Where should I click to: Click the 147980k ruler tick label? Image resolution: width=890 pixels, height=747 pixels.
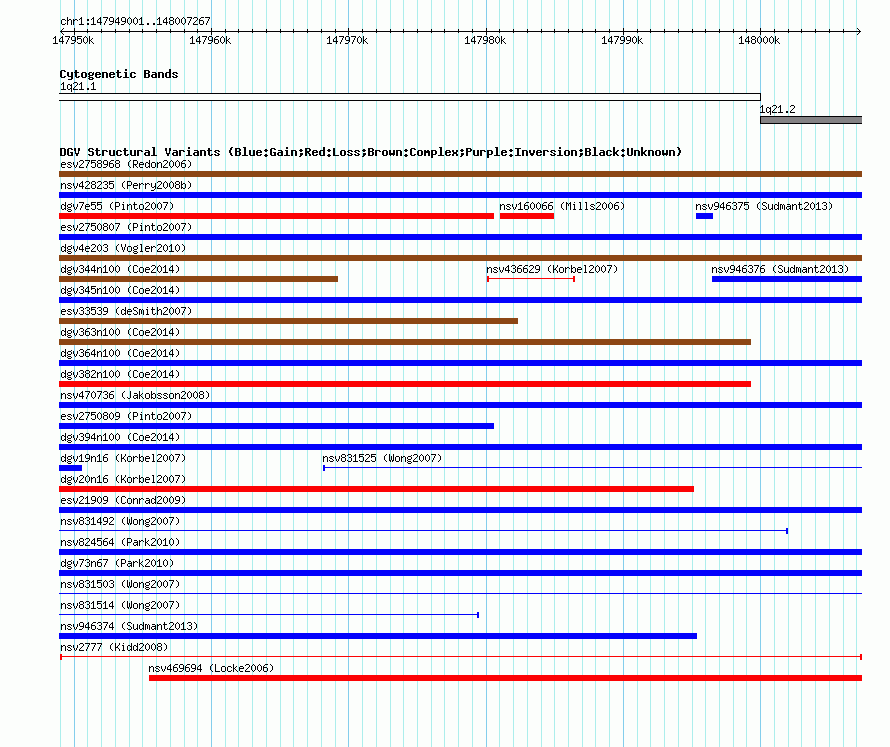pyautogui.click(x=485, y=41)
